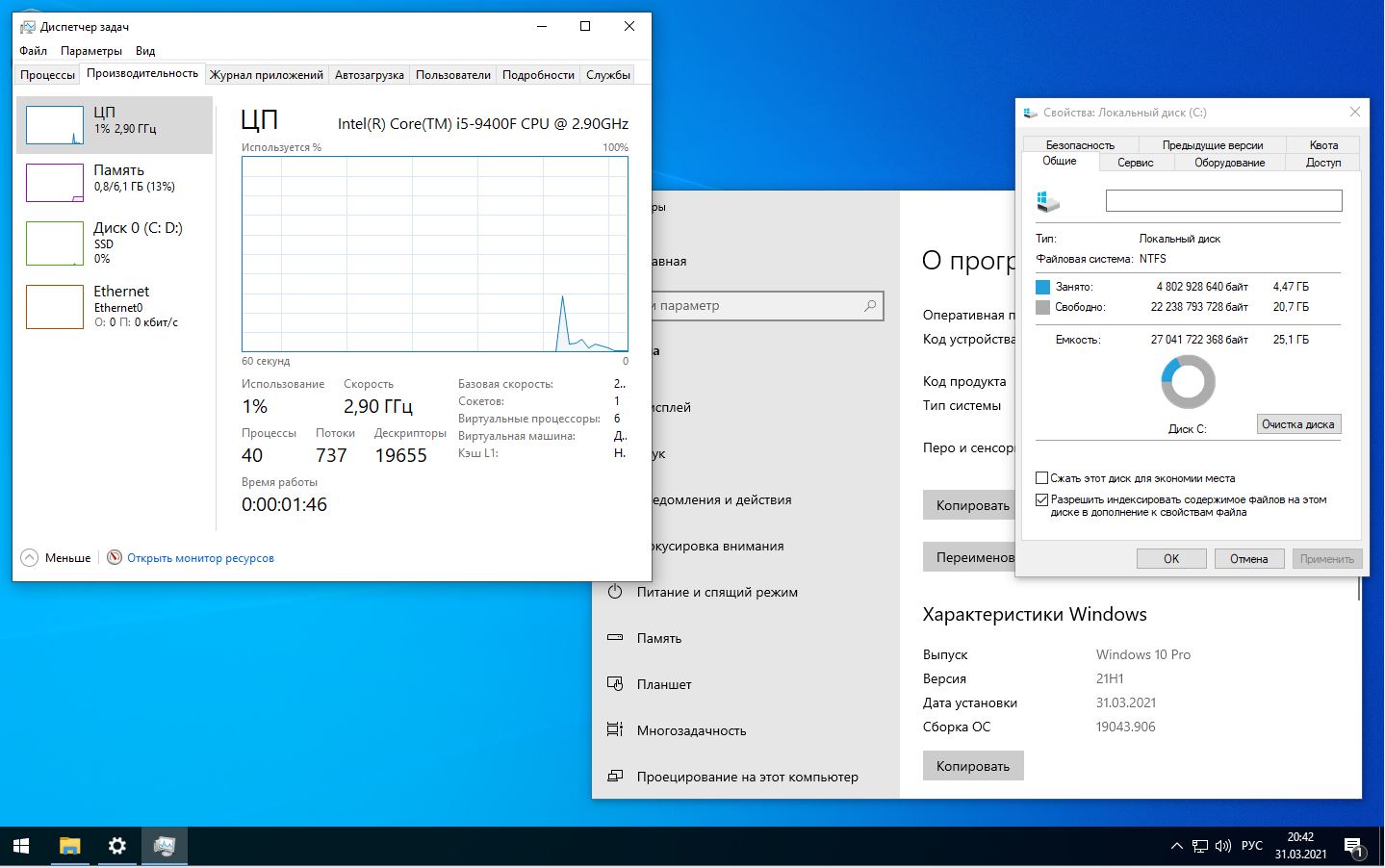Maximize the Диспетчер задач window

pyautogui.click(x=585, y=26)
